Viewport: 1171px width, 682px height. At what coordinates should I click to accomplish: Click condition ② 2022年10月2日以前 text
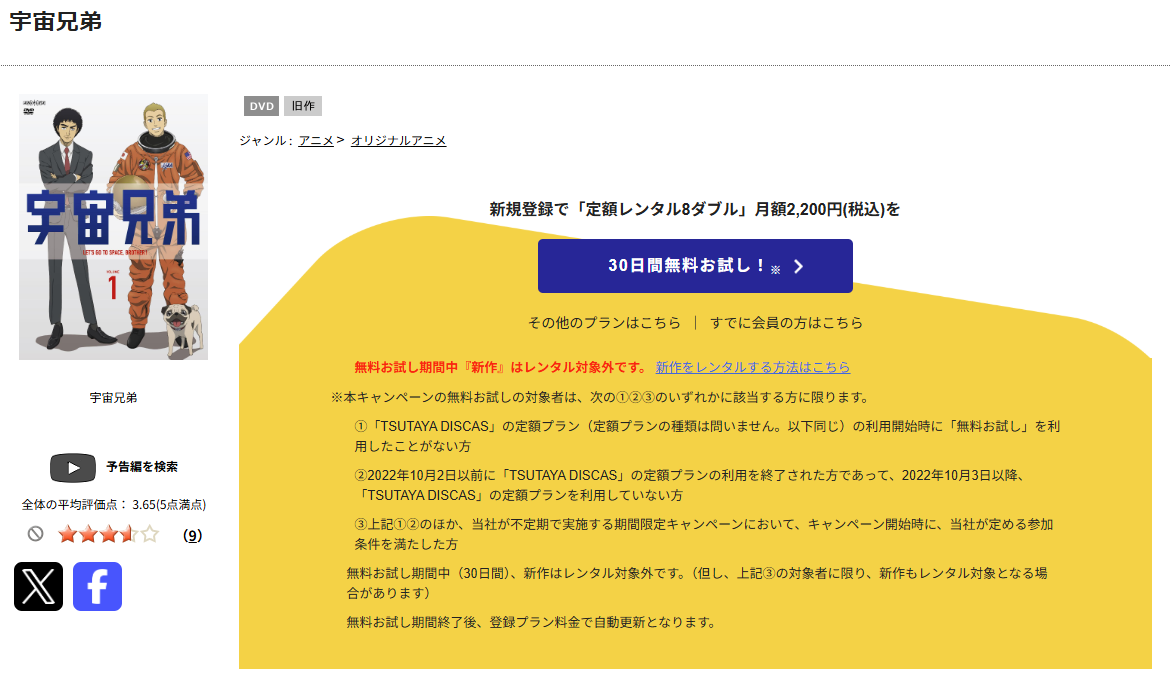tap(689, 486)
